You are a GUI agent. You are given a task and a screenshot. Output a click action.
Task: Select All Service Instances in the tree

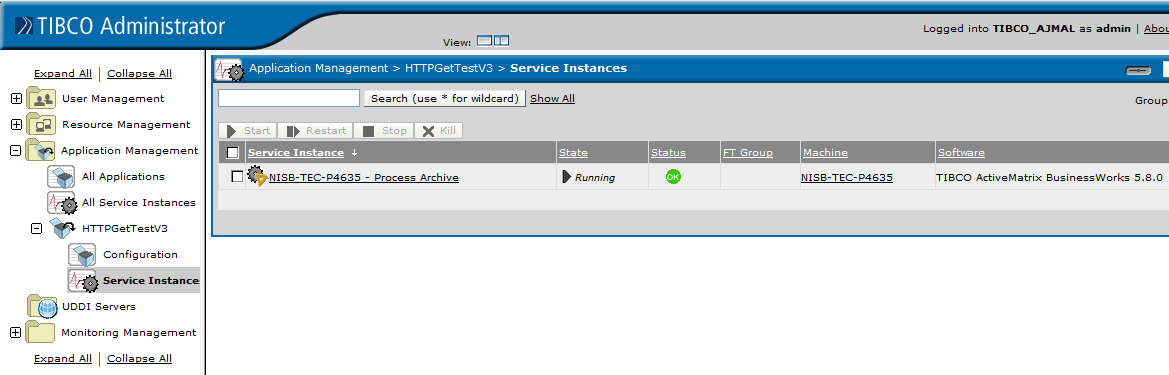[139, 203]
